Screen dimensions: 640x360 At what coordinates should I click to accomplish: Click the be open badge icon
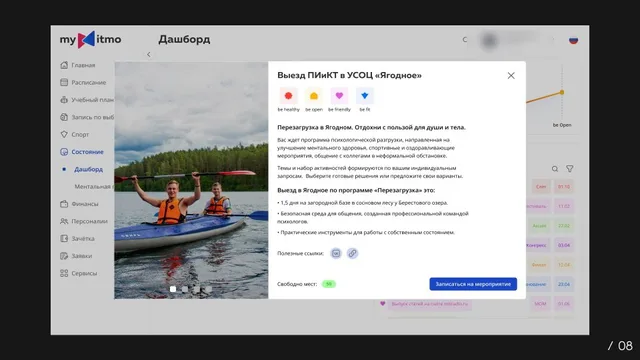click(x=314, y=96)
